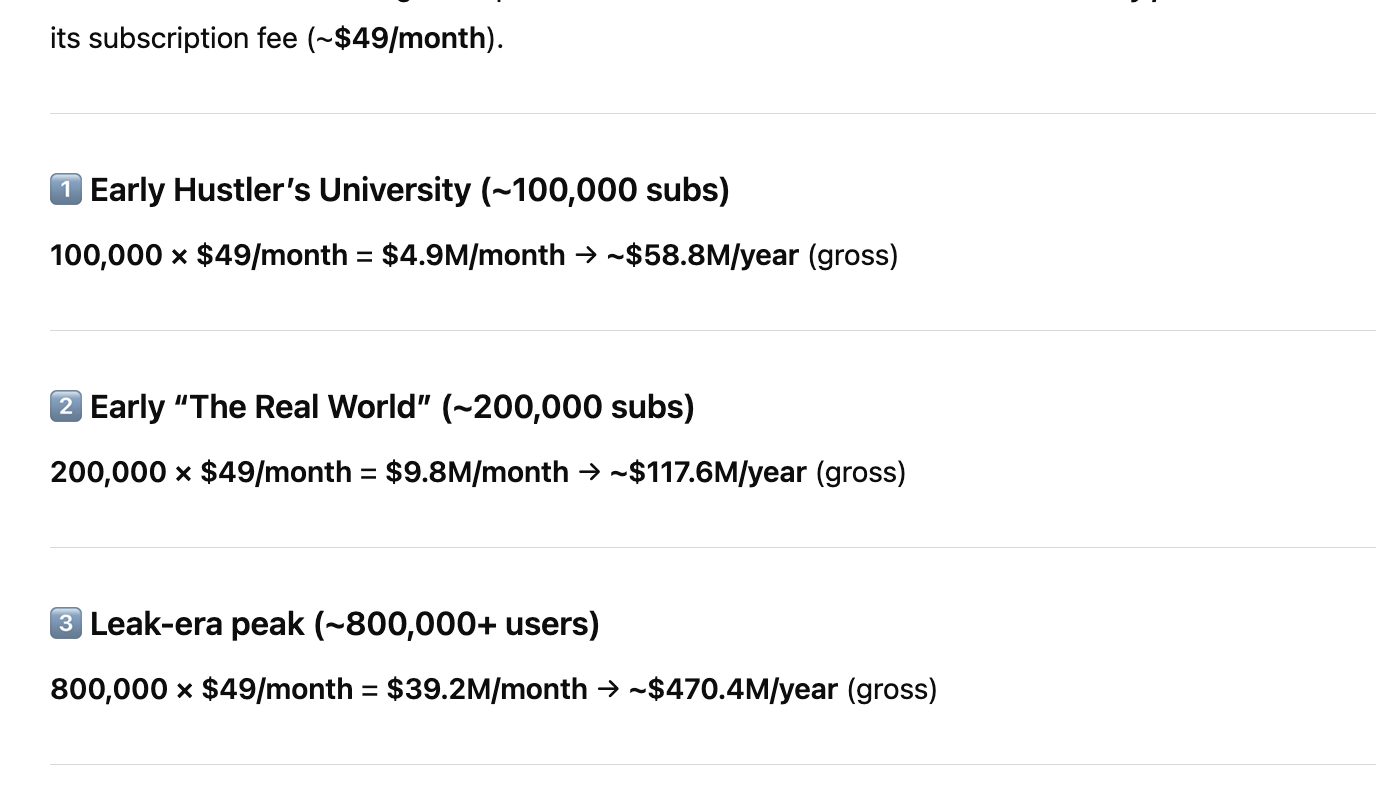Click the number 1 keycap emoji icon

point(65,189)
